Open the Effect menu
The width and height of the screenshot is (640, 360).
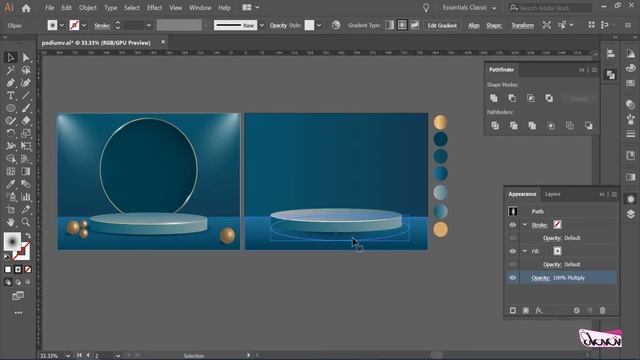(x=154, y=8)
